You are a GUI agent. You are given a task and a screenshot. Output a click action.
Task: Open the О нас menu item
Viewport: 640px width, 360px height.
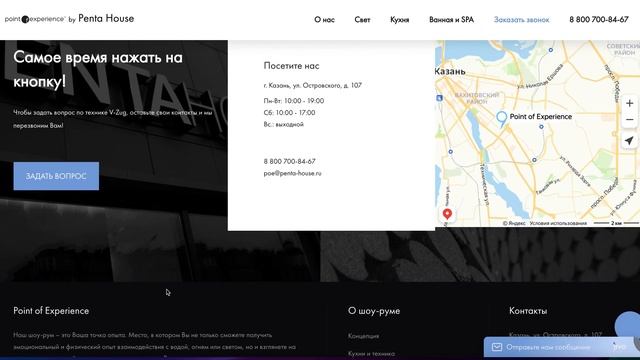point(324,20)
